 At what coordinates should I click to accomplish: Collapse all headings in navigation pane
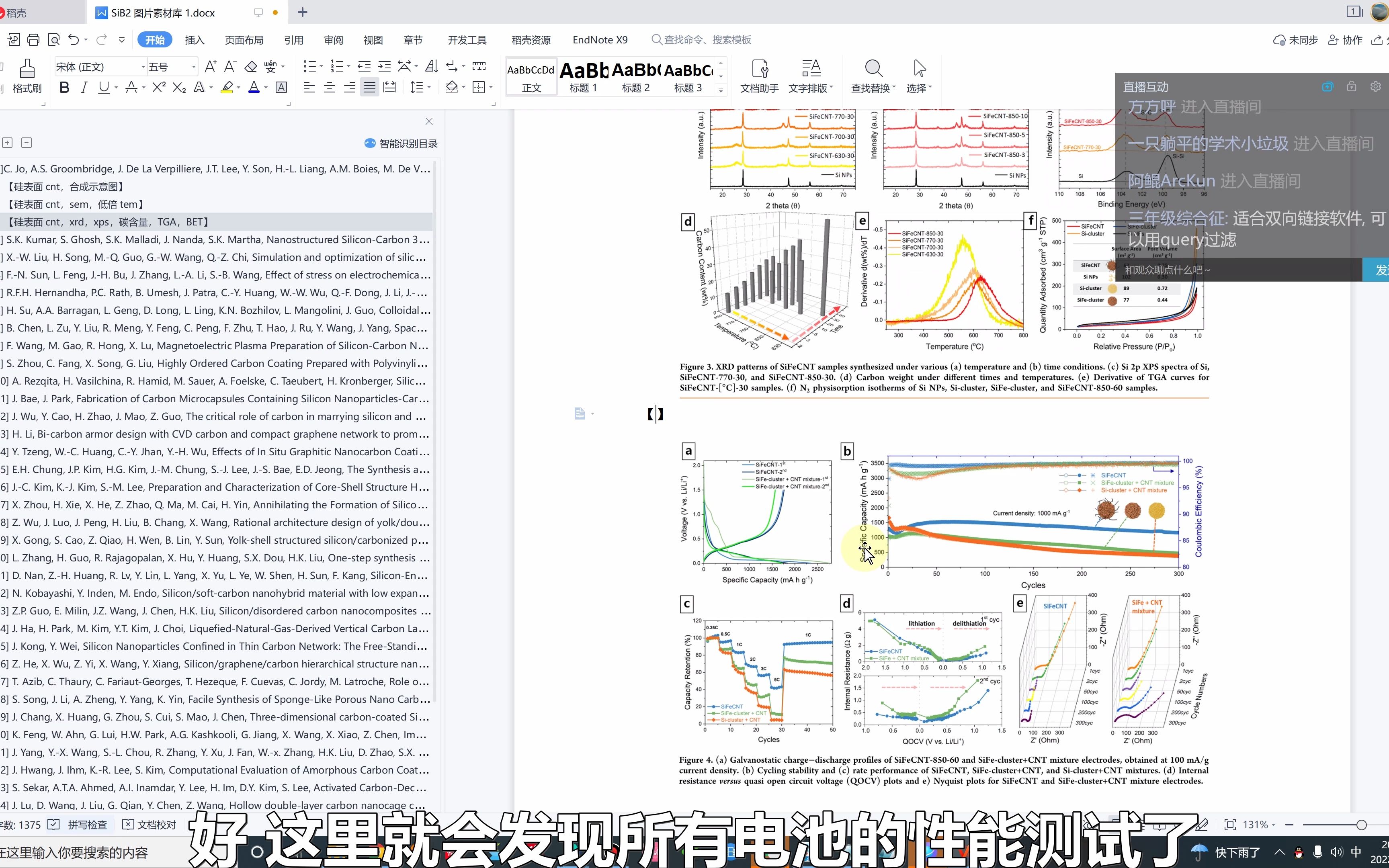(x=27, y=143)
